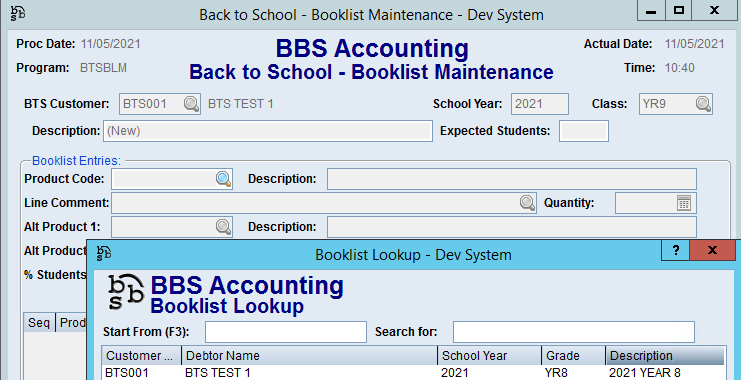Open the Line Comment lookup magnifier
This screenshot has height=380, width=741.
(x=527, y=203)
